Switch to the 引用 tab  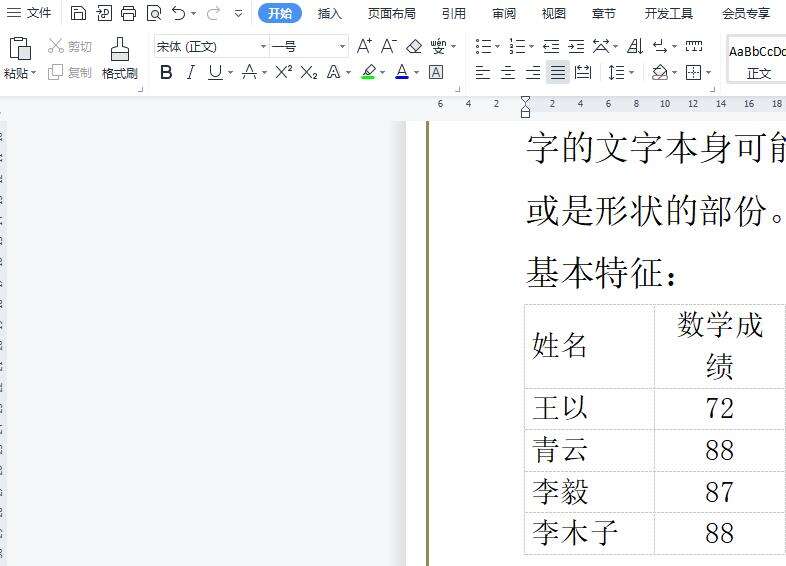point(454,14)
